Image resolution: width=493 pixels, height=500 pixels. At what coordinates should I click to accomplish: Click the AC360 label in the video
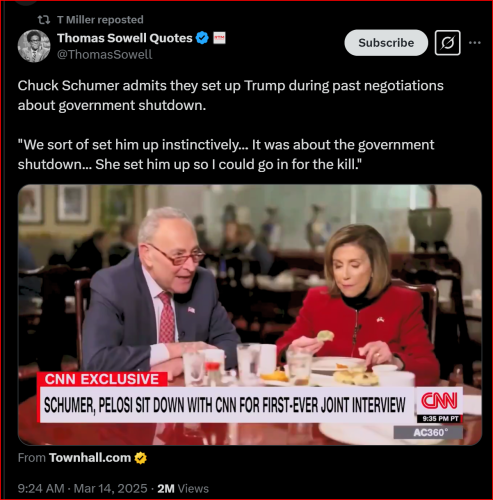428,433
